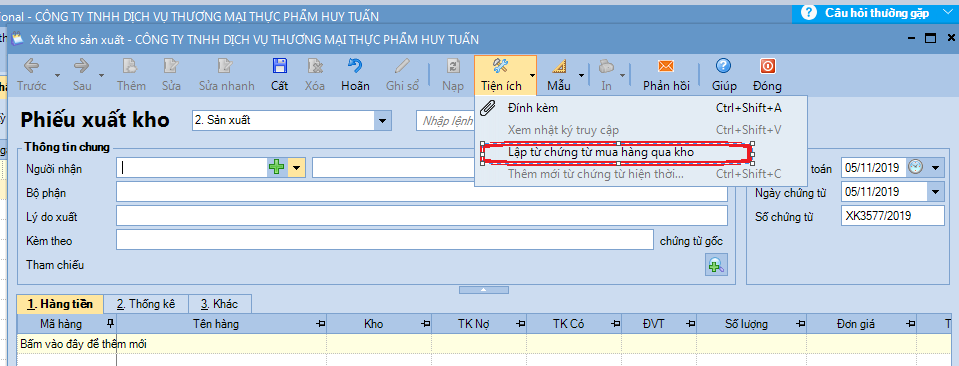Image resolution: width=959 pixels, height=366 pixels.
Task: Click the Sửa edit icon
Action: (x=171, y=65)
